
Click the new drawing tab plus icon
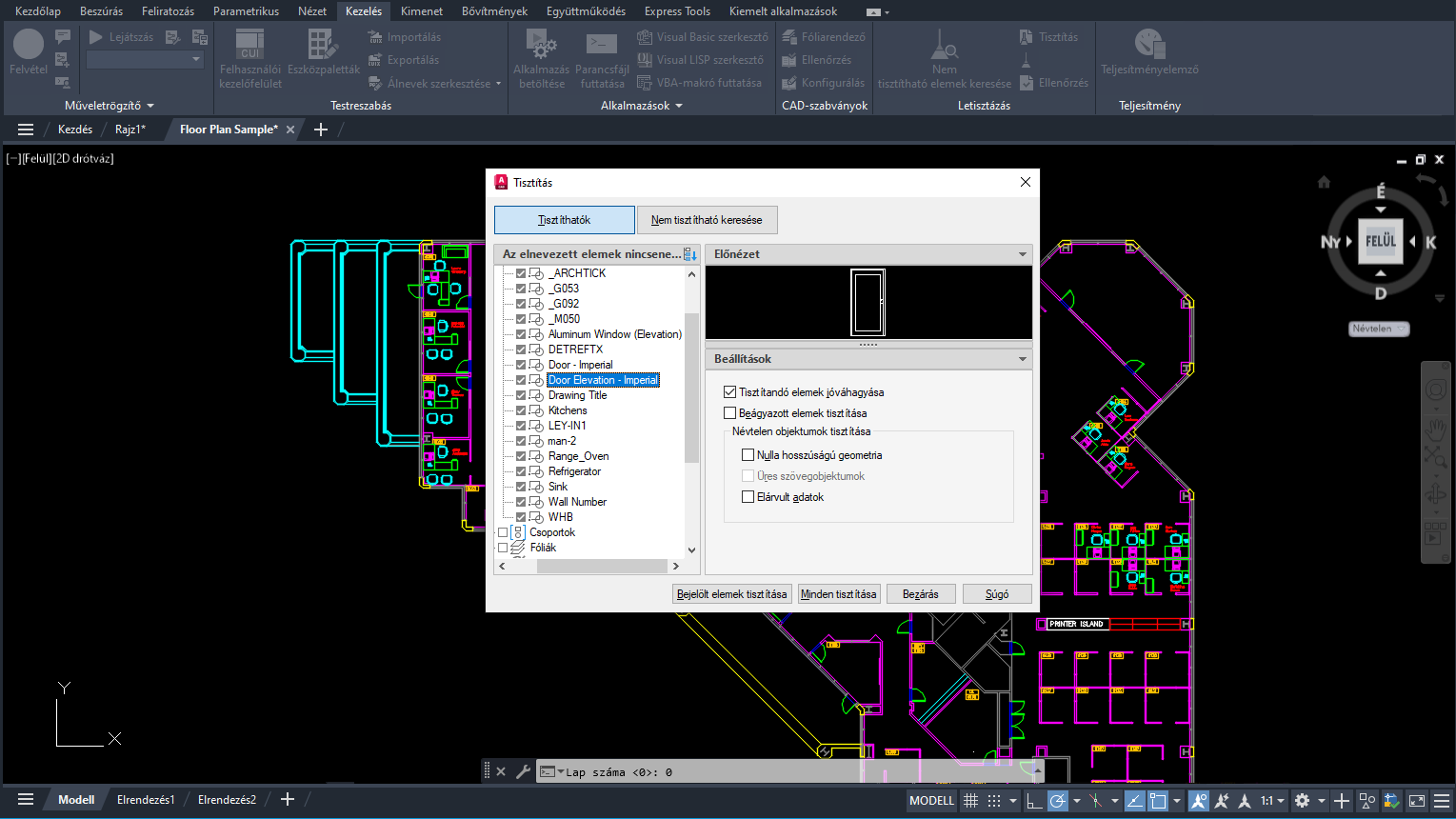click(321, 130)
